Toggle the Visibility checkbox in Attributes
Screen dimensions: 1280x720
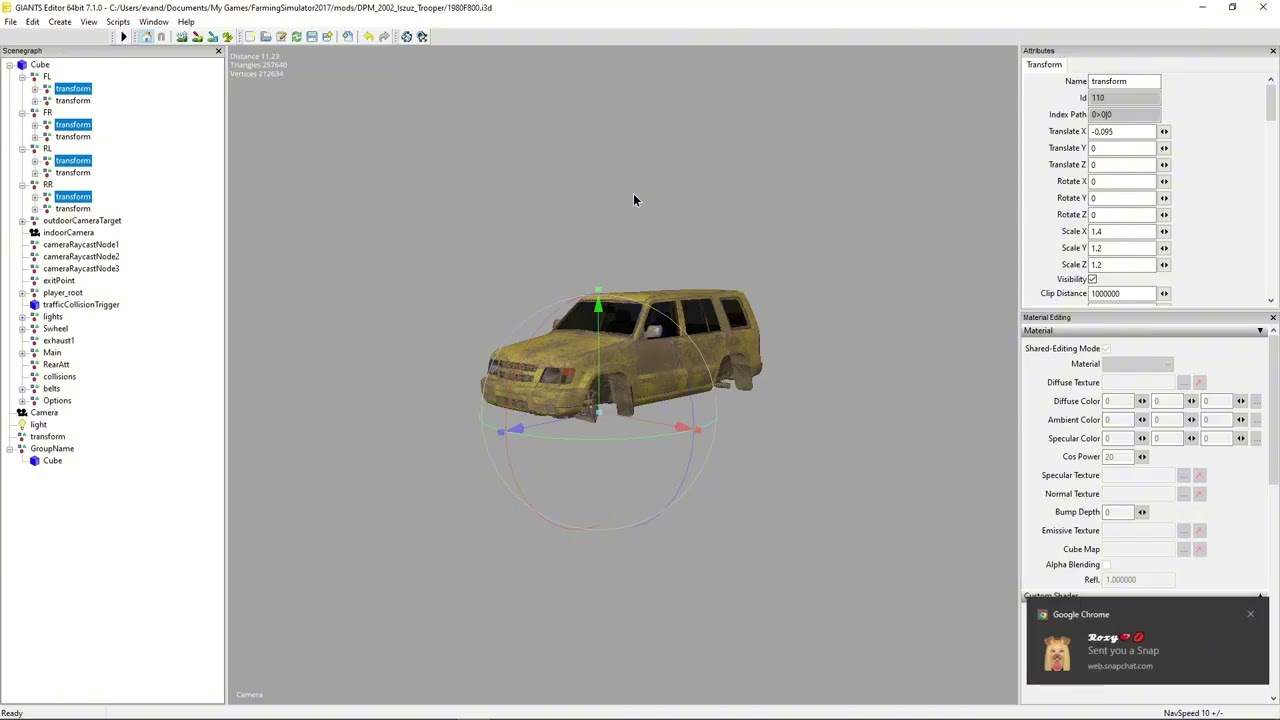[1092, 280]
